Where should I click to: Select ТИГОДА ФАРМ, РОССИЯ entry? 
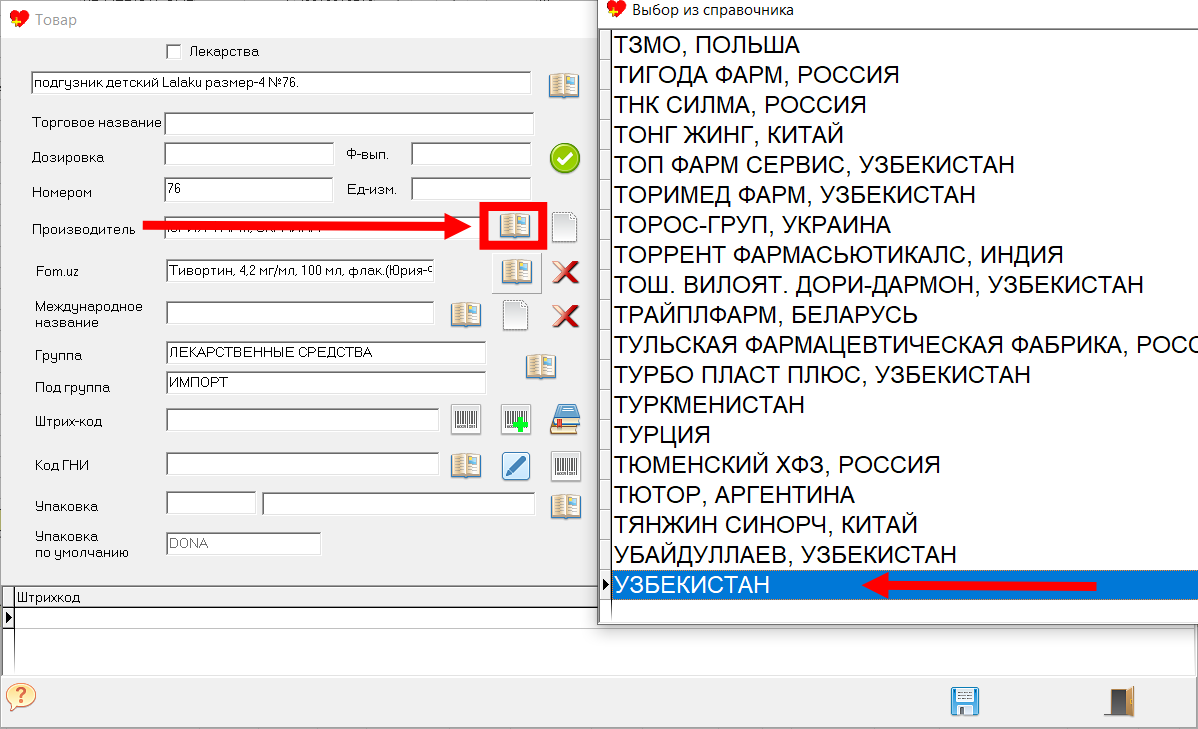click(x=905, y=75)
